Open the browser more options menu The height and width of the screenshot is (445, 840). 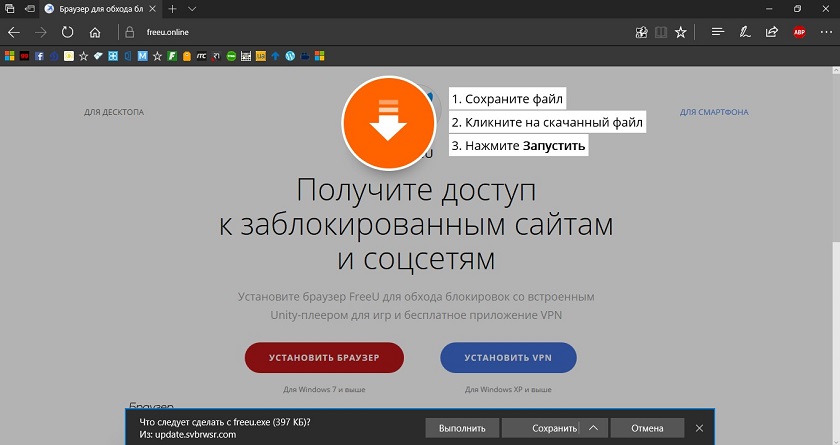pyautogui.click(x=826, y=32)
